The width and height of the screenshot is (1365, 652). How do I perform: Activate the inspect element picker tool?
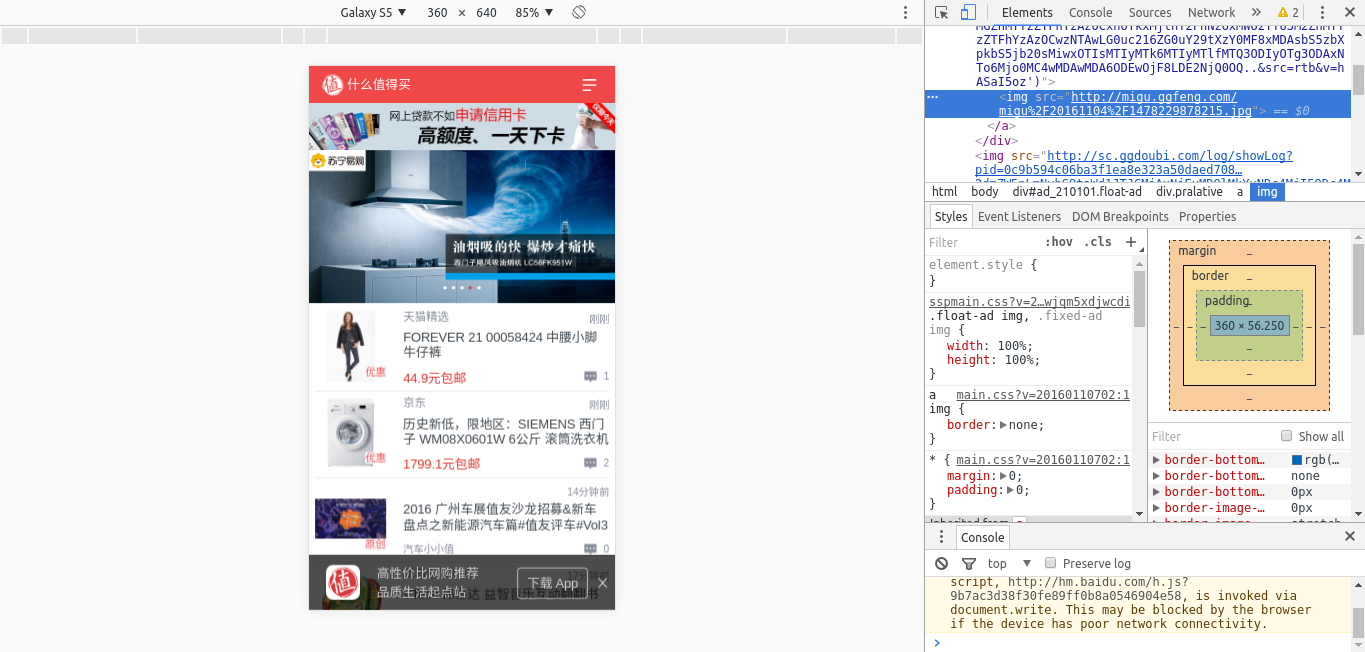tap(942, 12)
